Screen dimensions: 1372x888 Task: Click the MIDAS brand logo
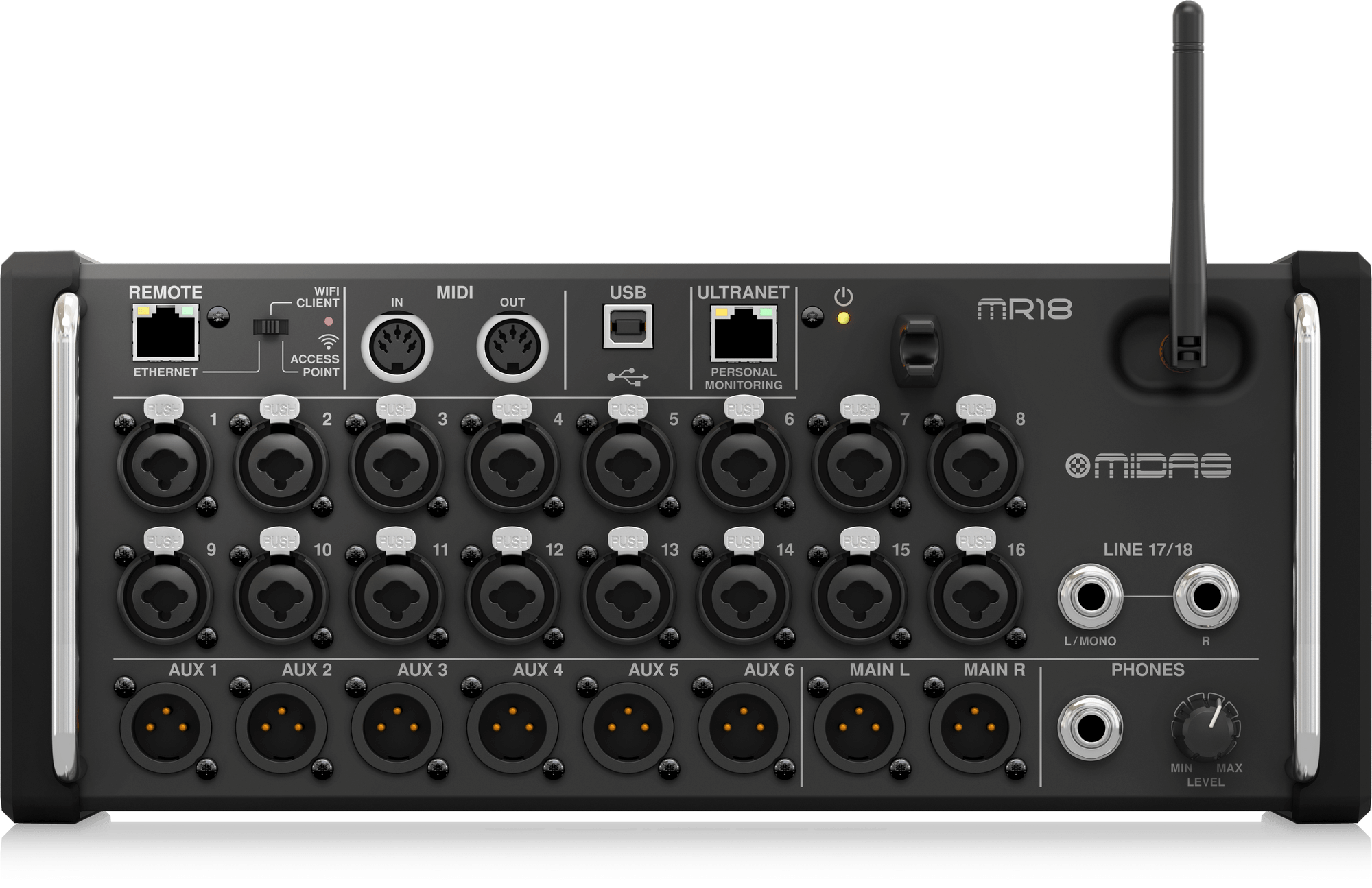(1148, 466)
